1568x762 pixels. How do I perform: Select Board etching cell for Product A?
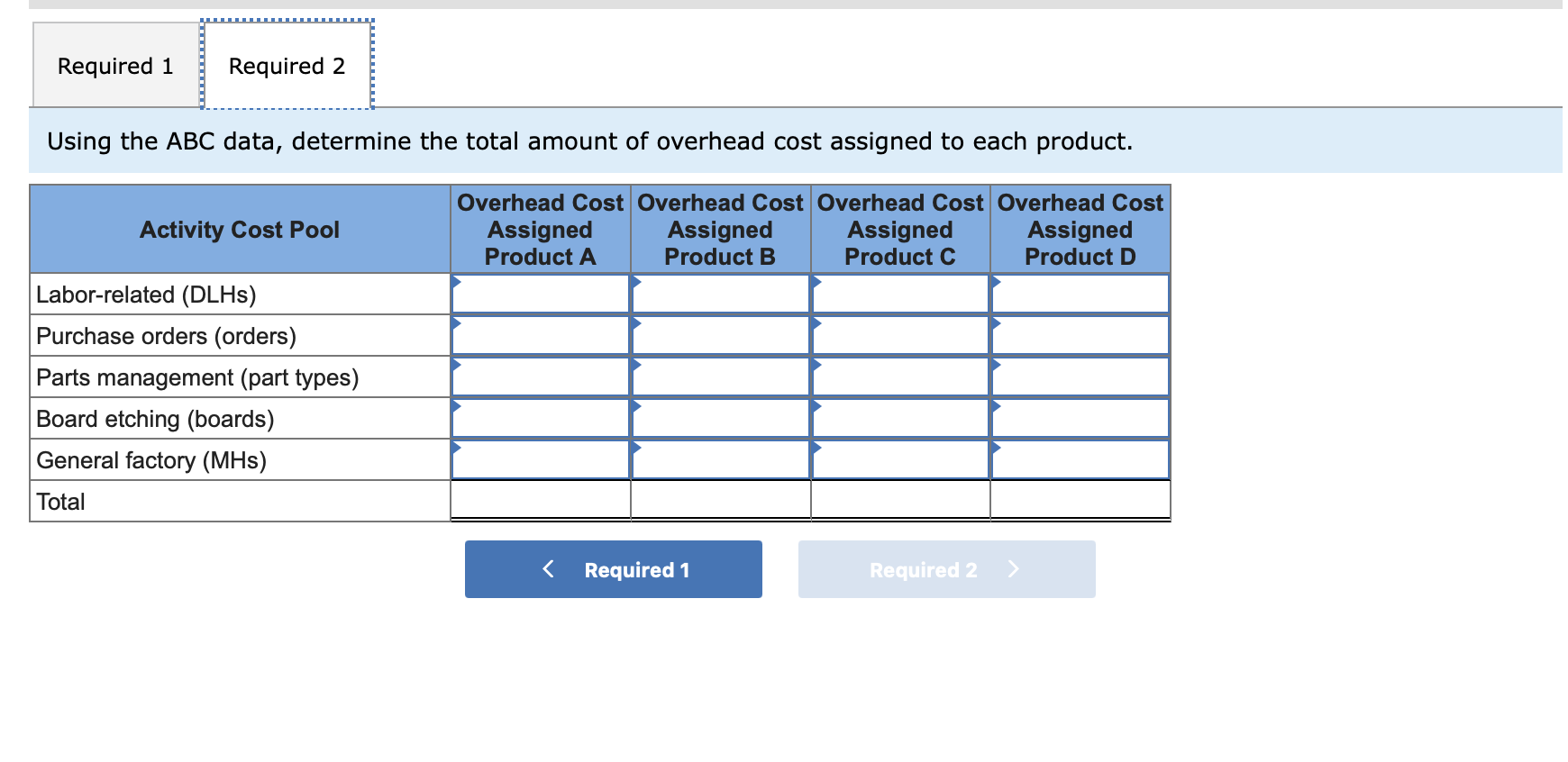[x=541, y=418]
